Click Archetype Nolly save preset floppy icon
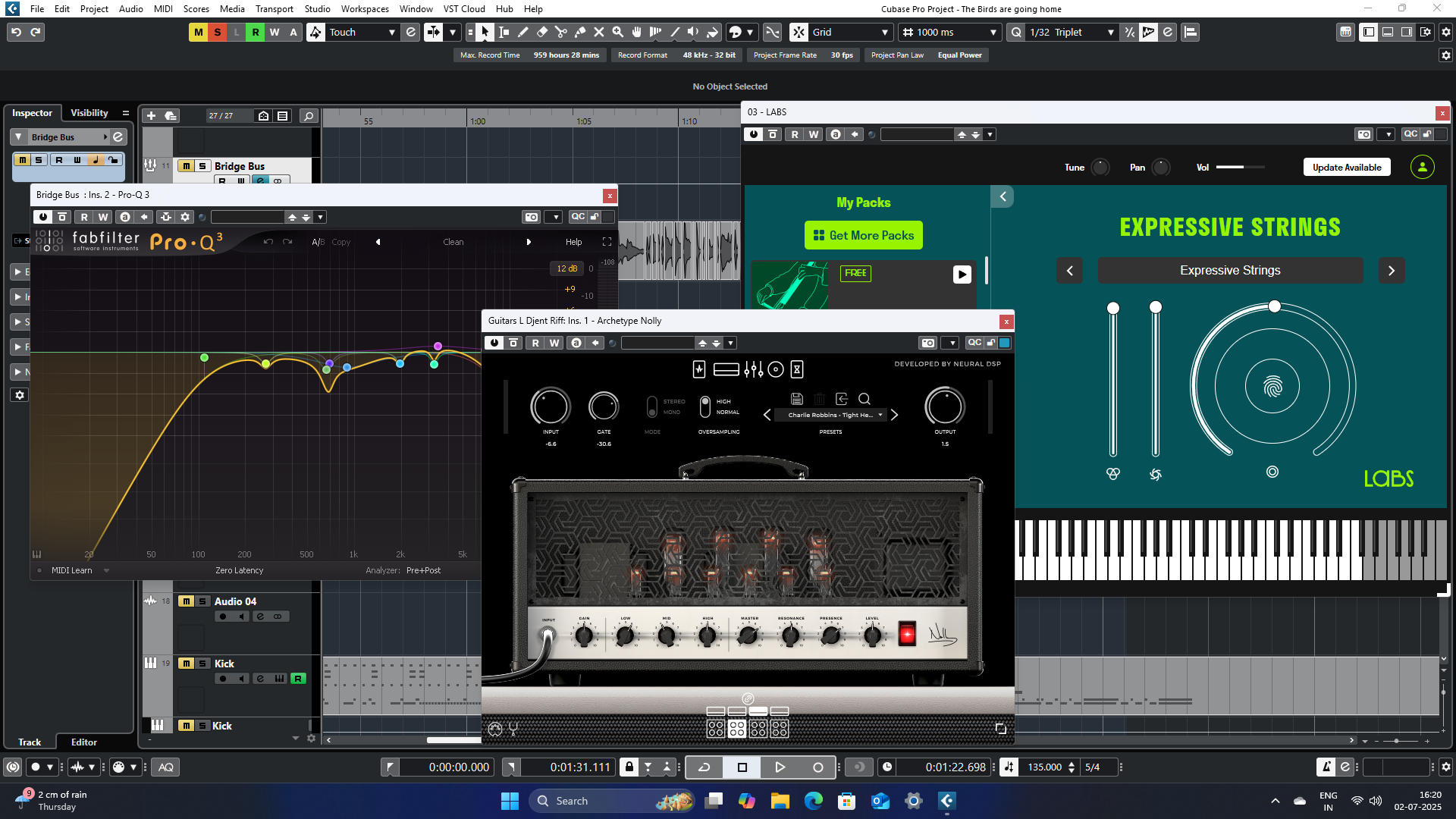Screen dimensions: 1456x819 (x=797, y=399)
